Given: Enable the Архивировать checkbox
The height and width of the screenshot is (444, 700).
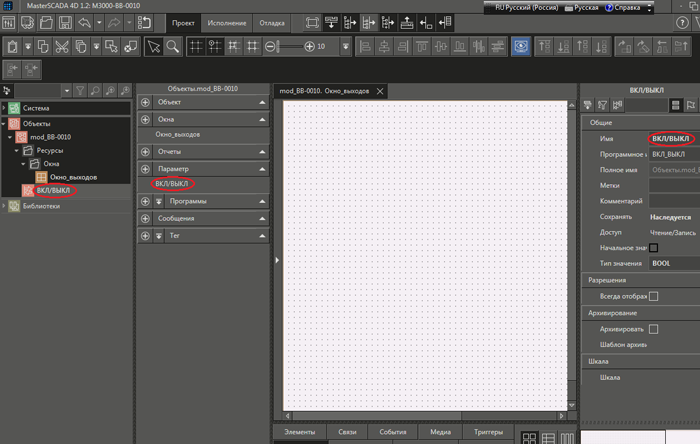Looking at the screenshot, I should (x=654, y=328).
